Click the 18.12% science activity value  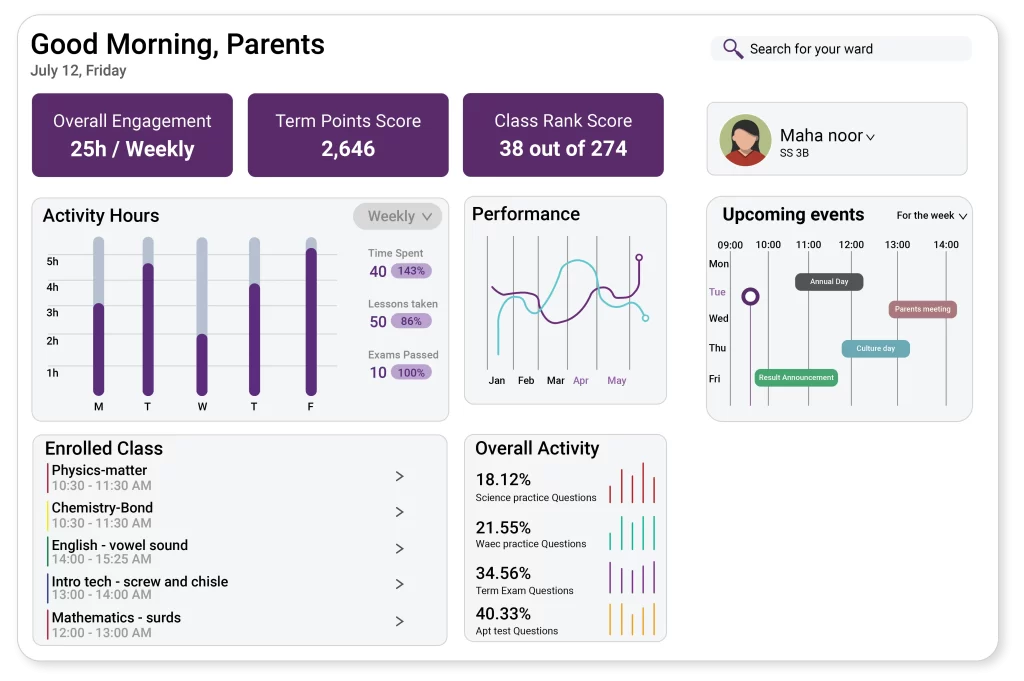click(x=503, y=480)
